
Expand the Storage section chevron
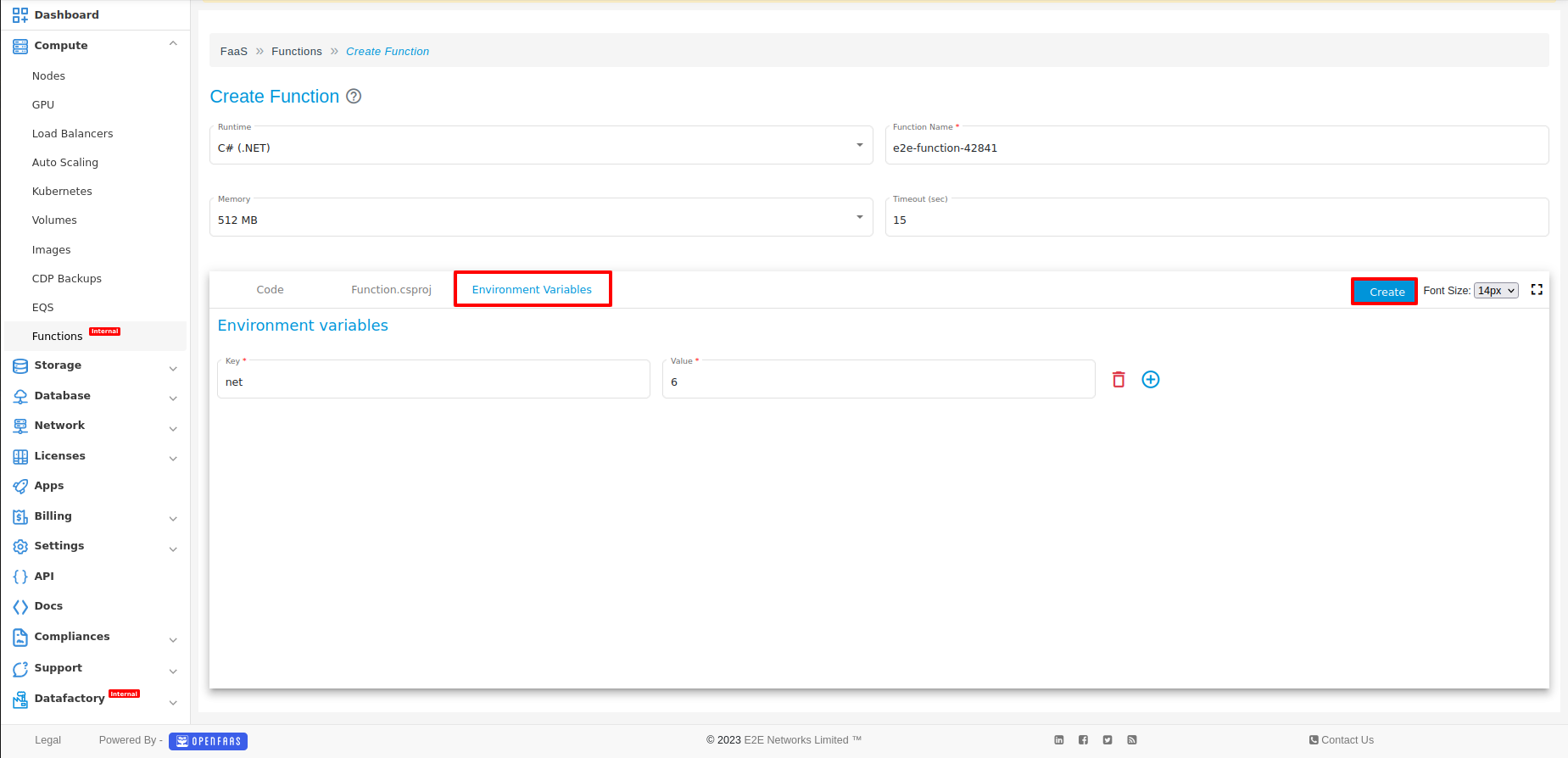pyautogui.click(x=173, y=368)
